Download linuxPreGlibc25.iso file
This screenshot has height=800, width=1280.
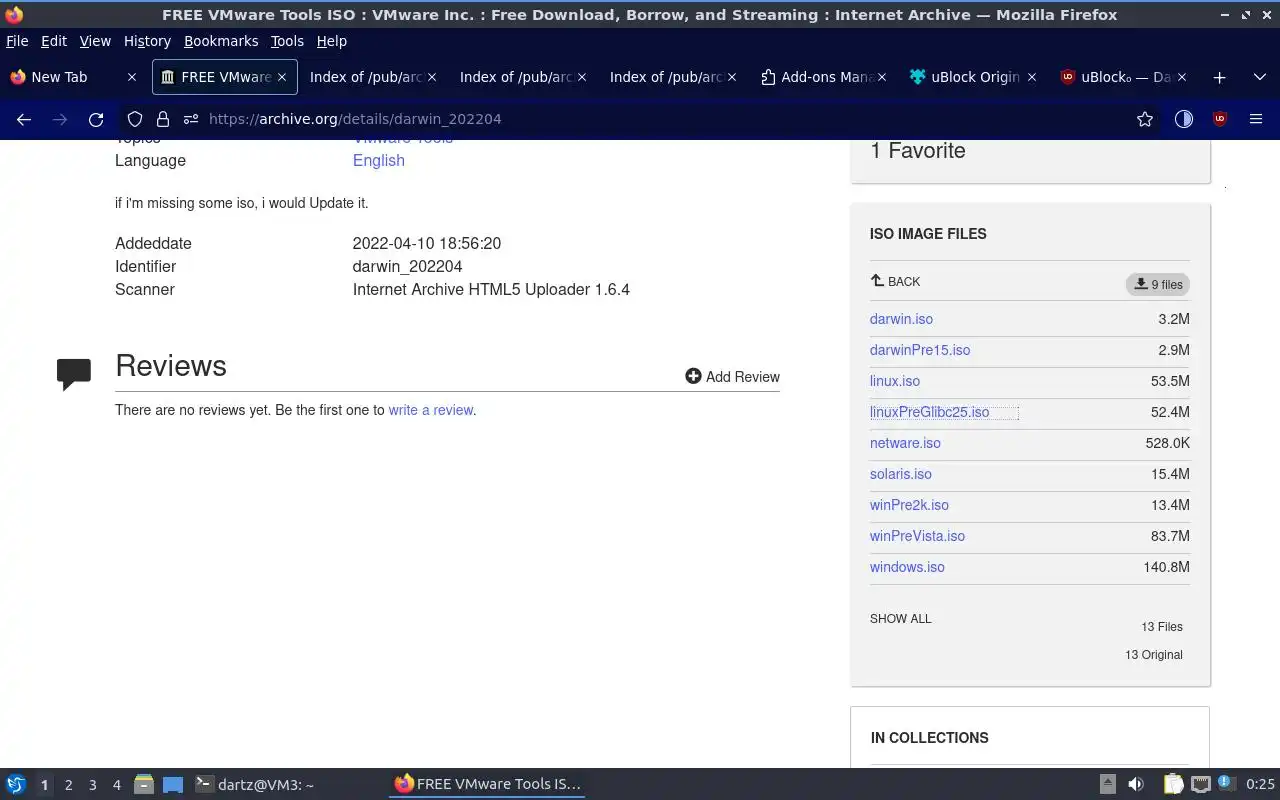click(x=929, y=412)
